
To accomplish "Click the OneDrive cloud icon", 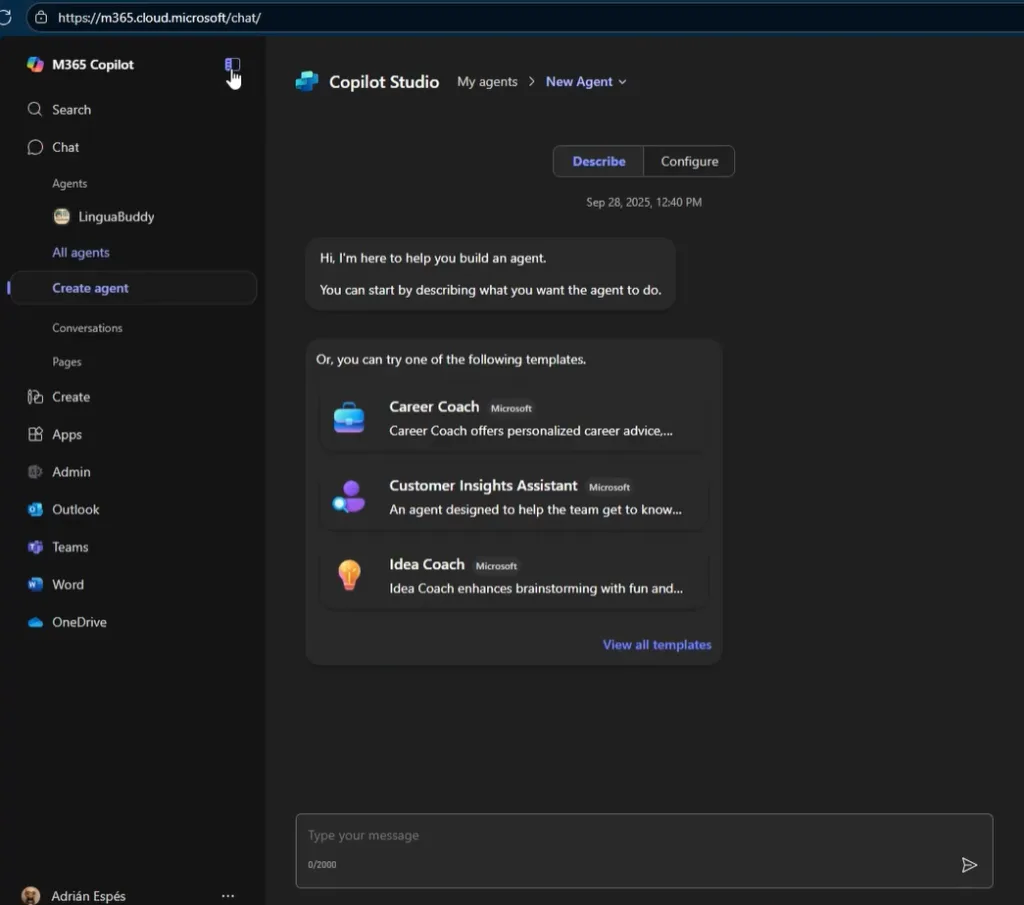I will [35, 622].
